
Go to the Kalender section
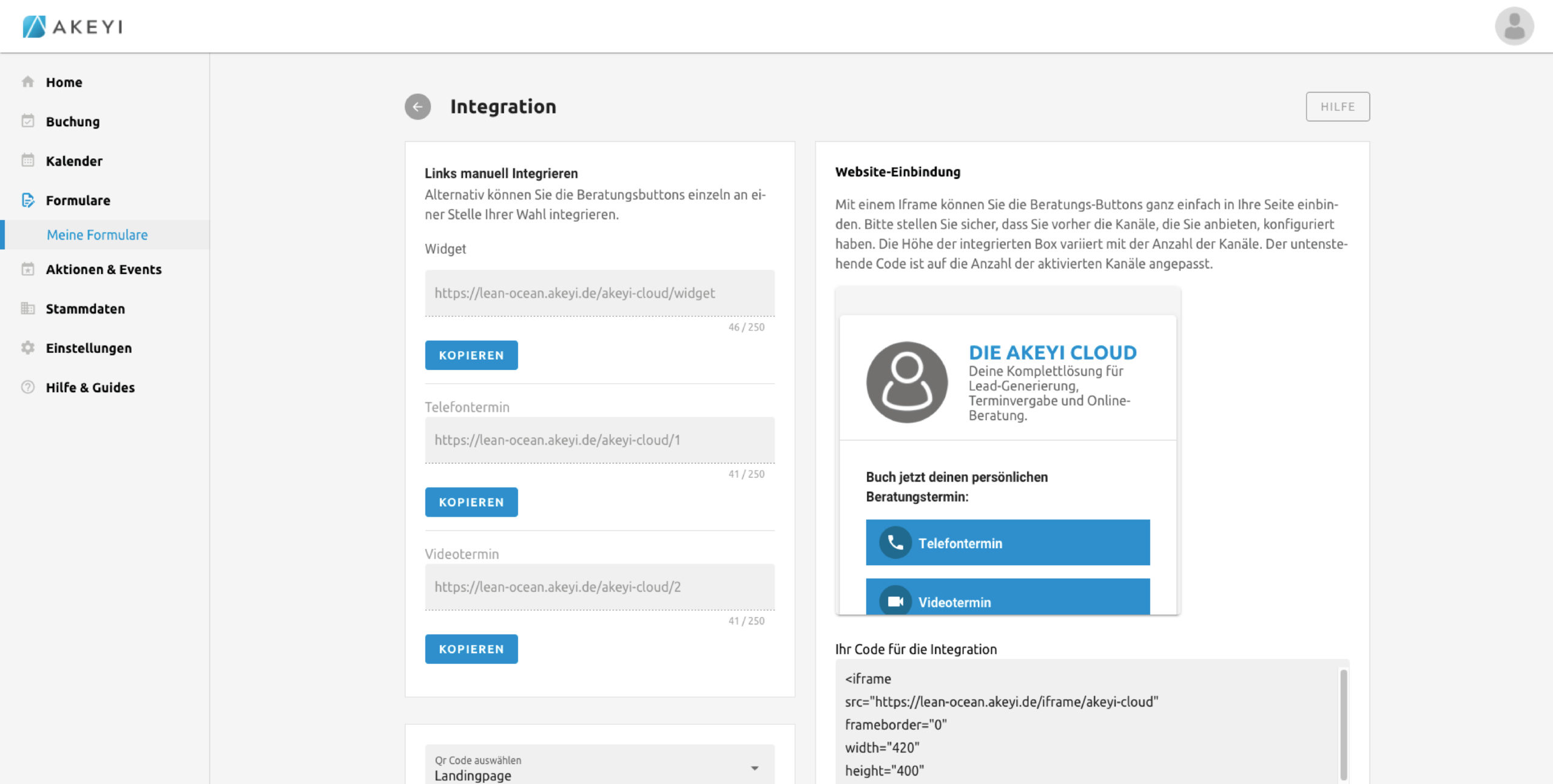[x=74, y=161]
